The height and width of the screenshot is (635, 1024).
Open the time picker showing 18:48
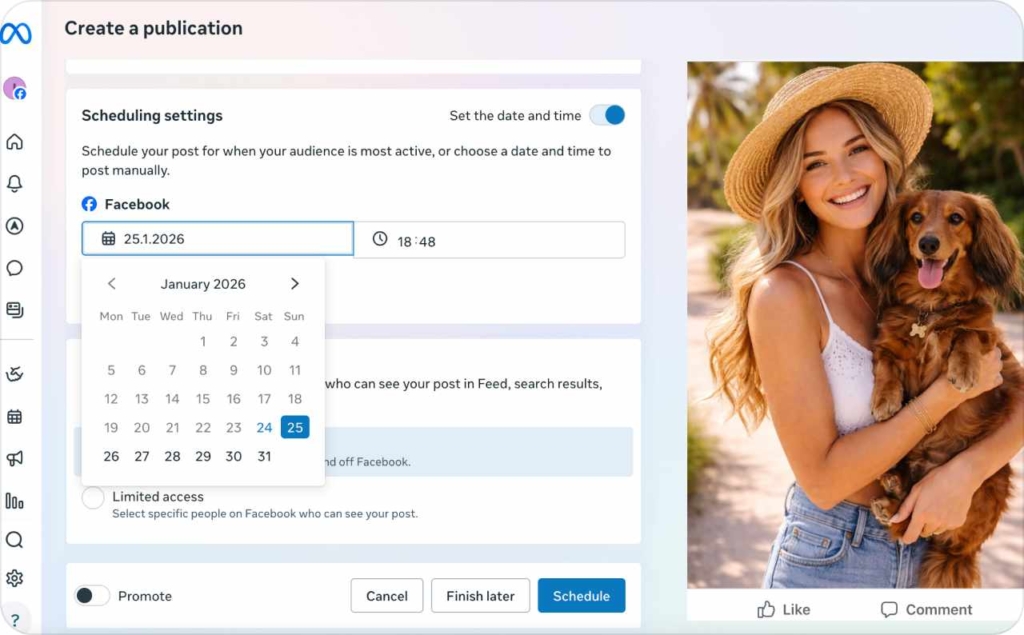coord(490,239)
